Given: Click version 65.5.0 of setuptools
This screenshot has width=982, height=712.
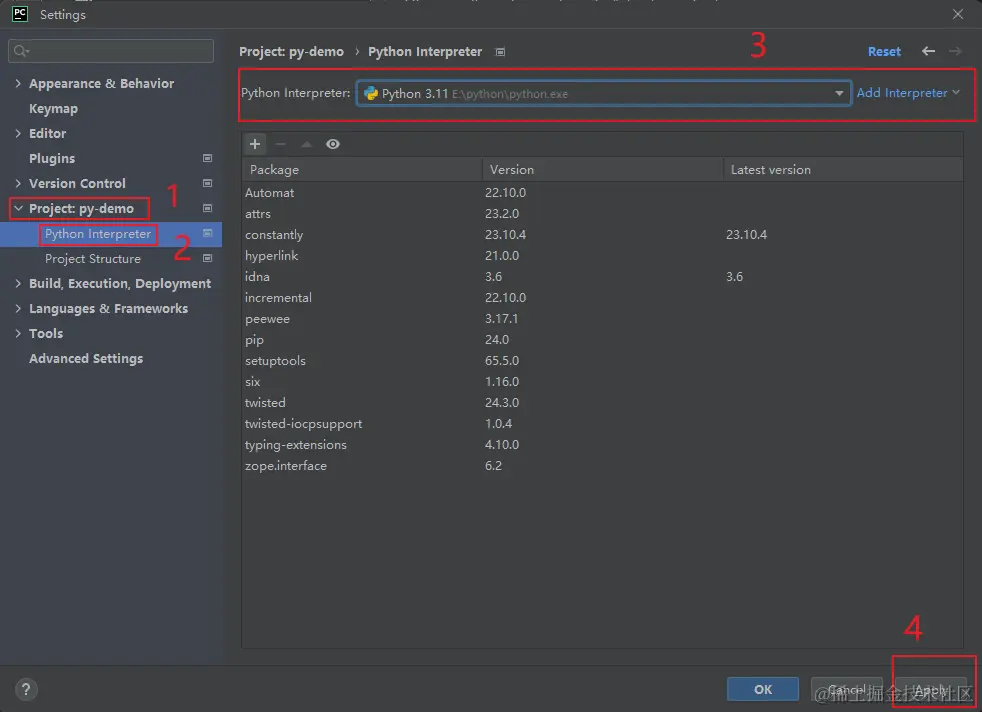Looking at the screenshot, I should click(x=502, y=361).
